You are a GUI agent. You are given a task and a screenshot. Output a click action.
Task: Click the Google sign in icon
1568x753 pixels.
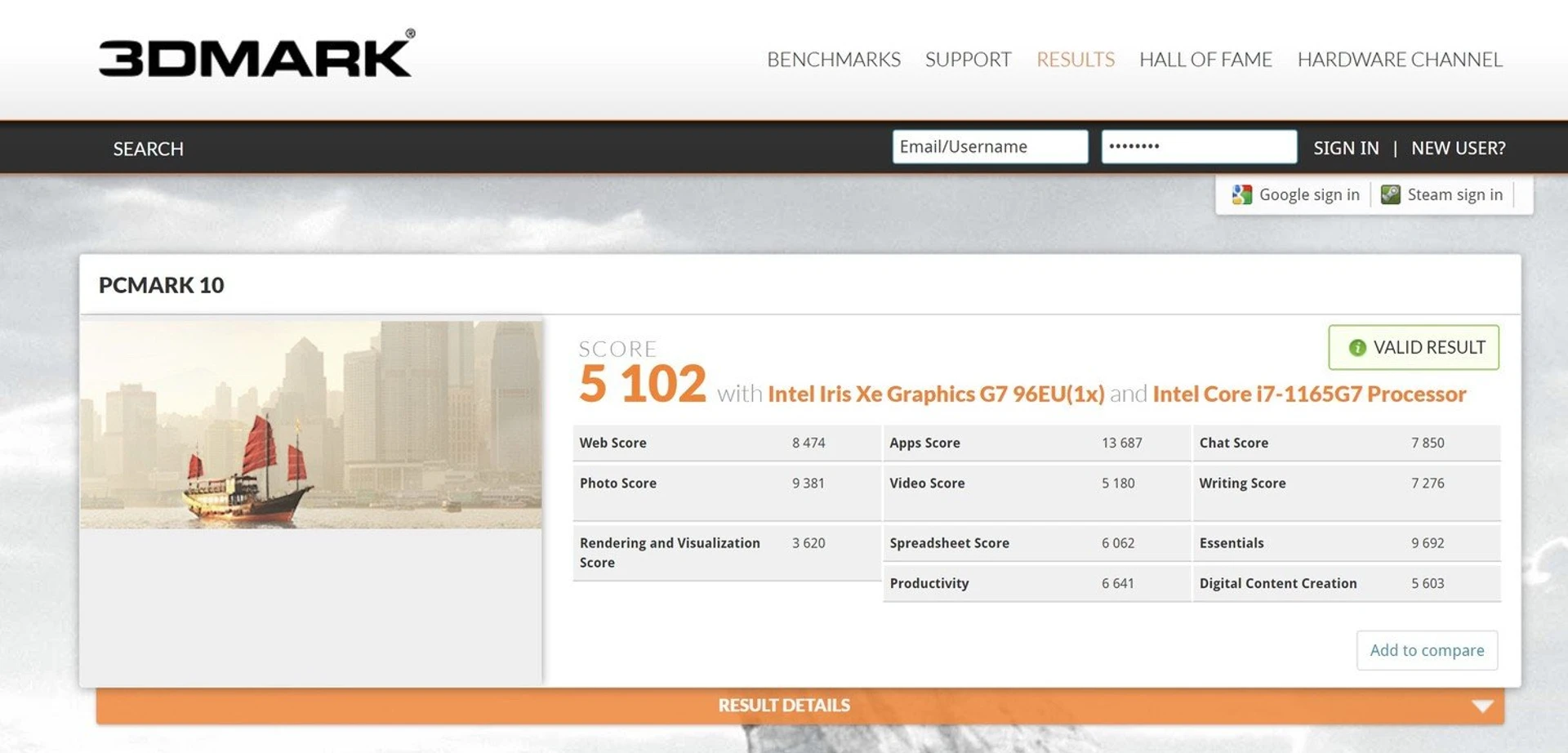pyautogui.click(x=1242, y=194)
